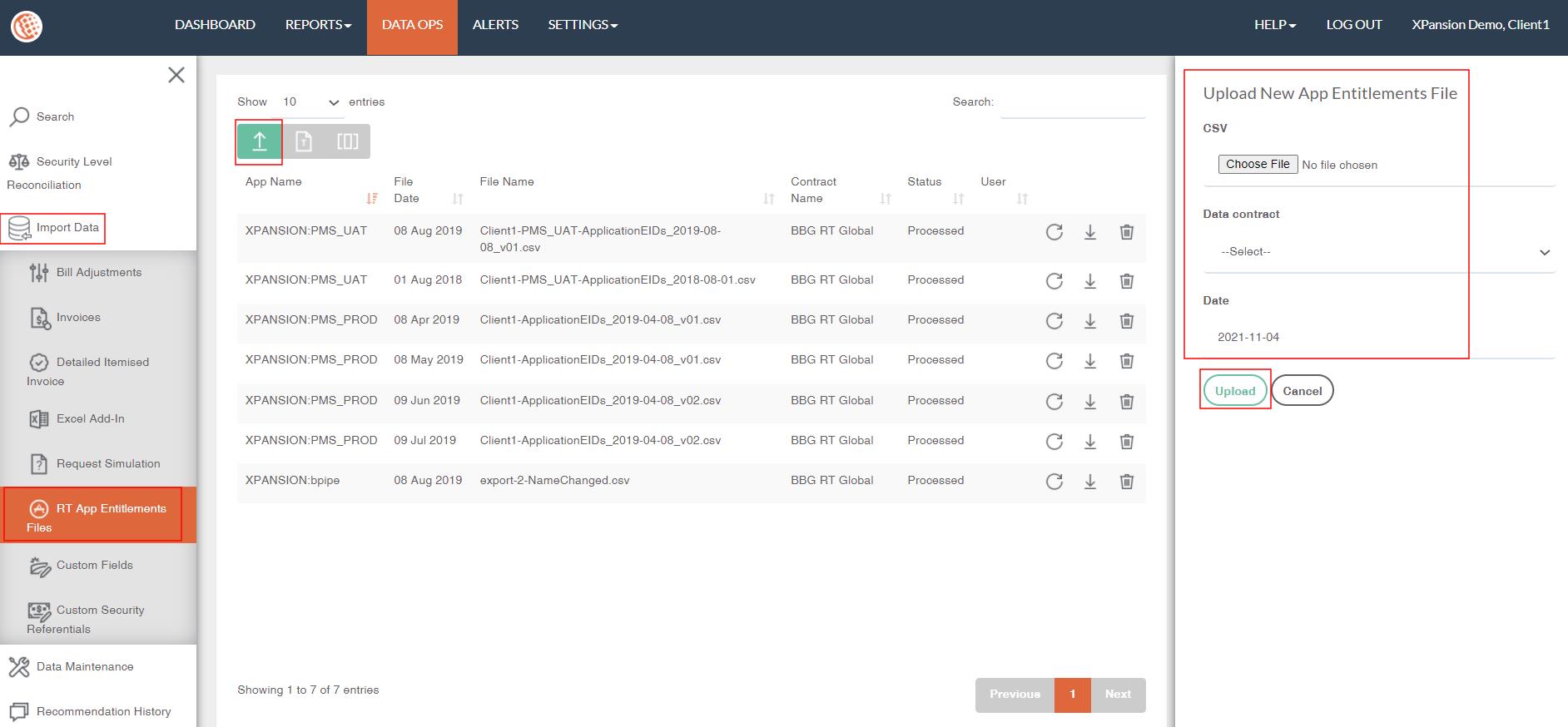Click the green upload file toolbar icon
The width and height of the screenshot is (1568, 727).
tap(259, 141)
